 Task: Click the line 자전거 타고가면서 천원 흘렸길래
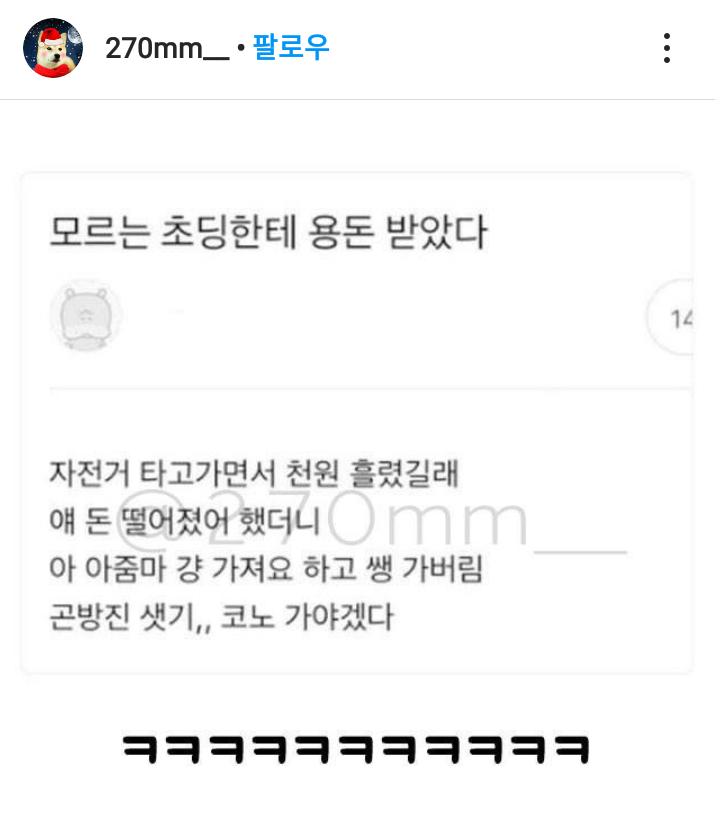click(254, 473)
